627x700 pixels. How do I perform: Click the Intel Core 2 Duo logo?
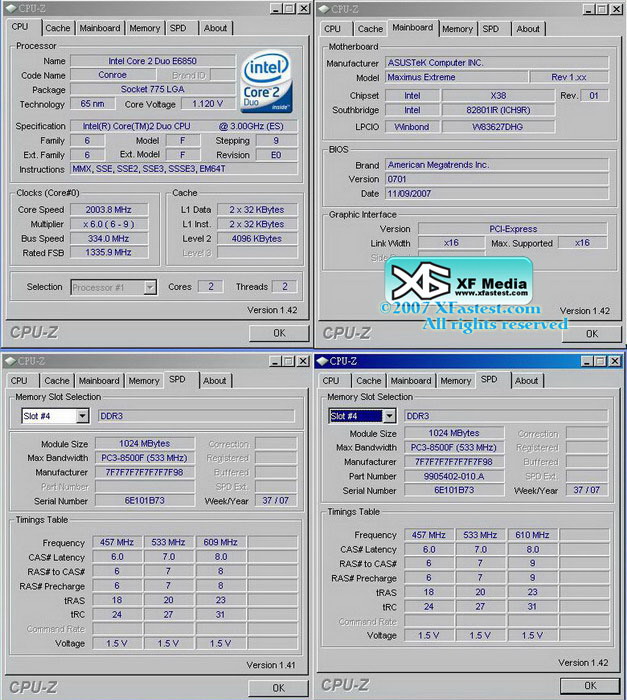point(267,83)
